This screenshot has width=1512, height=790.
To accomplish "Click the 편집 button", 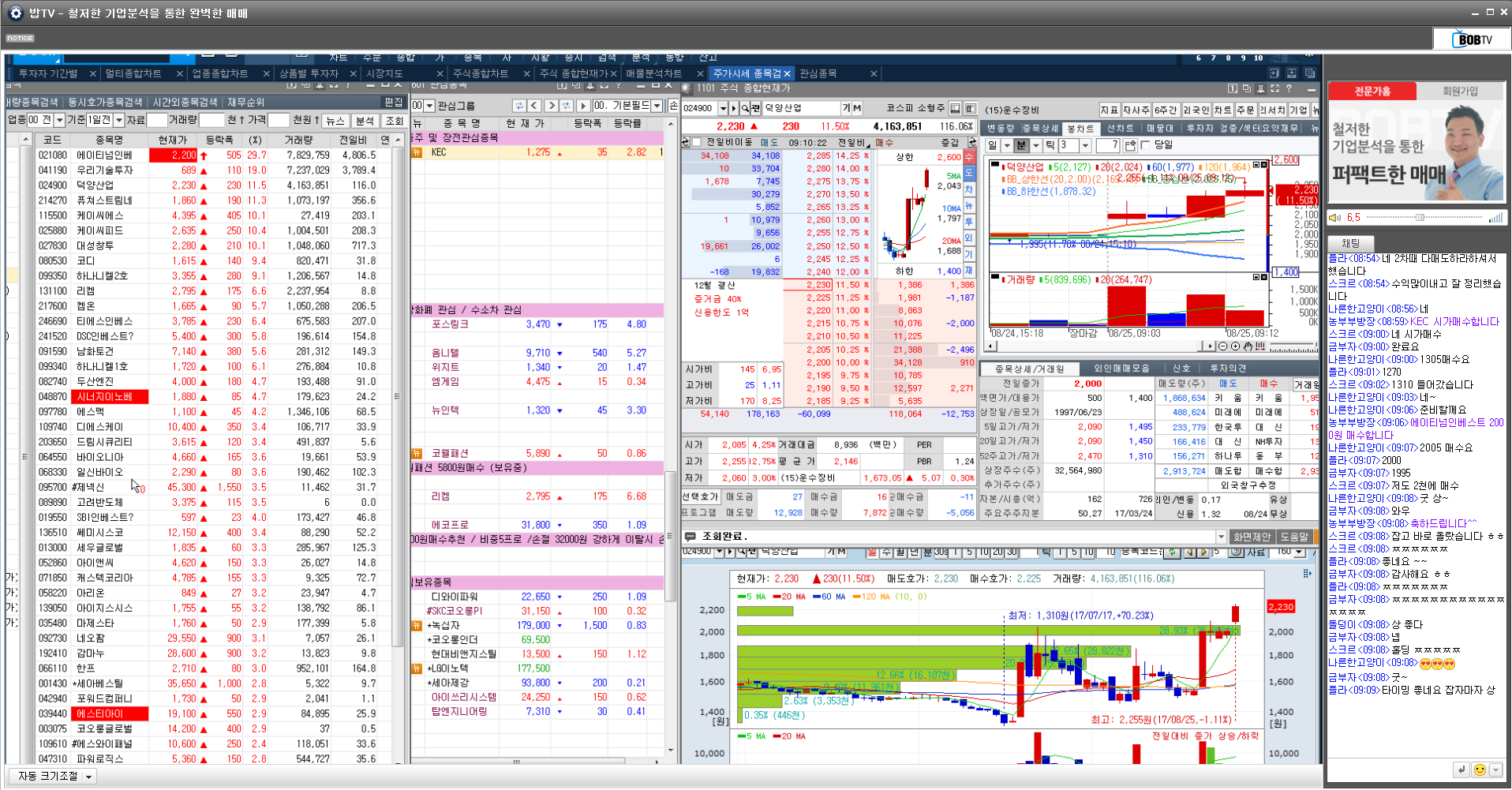I will [x=394, y=102].
